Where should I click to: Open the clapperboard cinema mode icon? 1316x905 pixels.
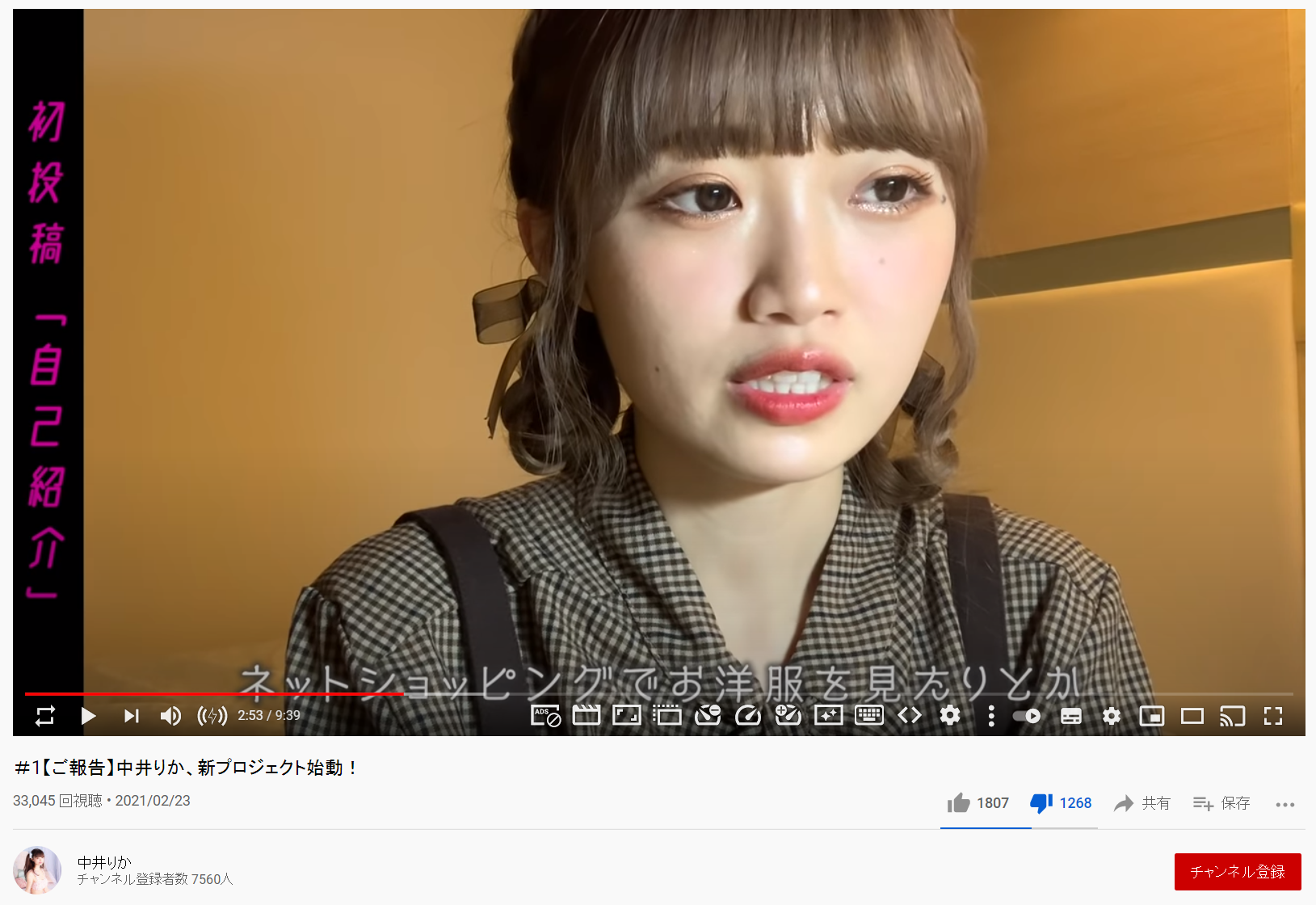pos(587,715)
